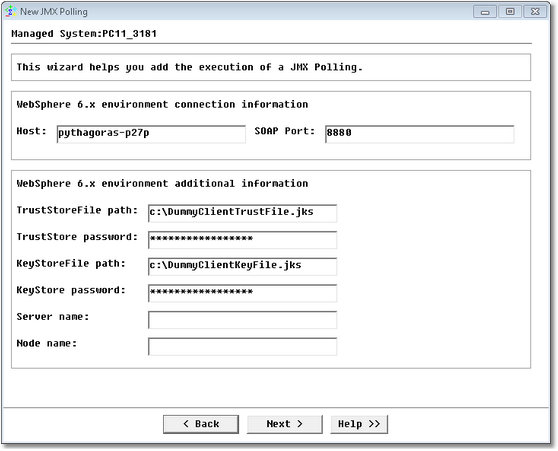Viewport: 558px width, 451px height.
Task: Click the TrustStoreFile path: label
Action: point(77,210)
